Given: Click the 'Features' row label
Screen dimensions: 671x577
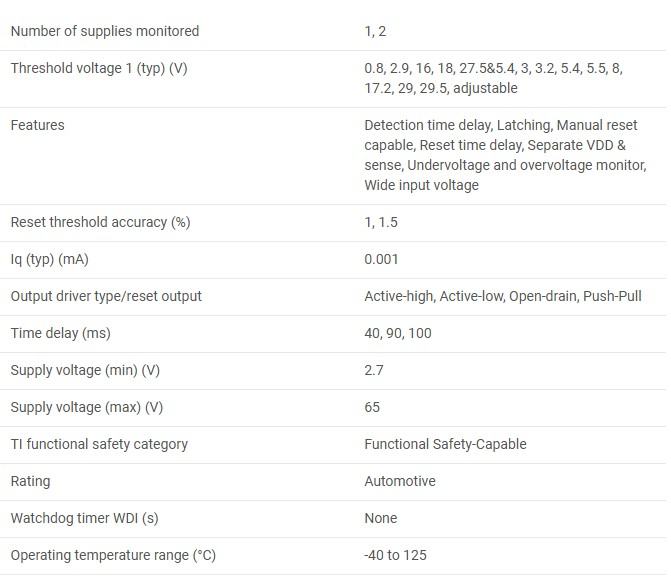Looking at the screenshot, I should [x=37, y=125].
